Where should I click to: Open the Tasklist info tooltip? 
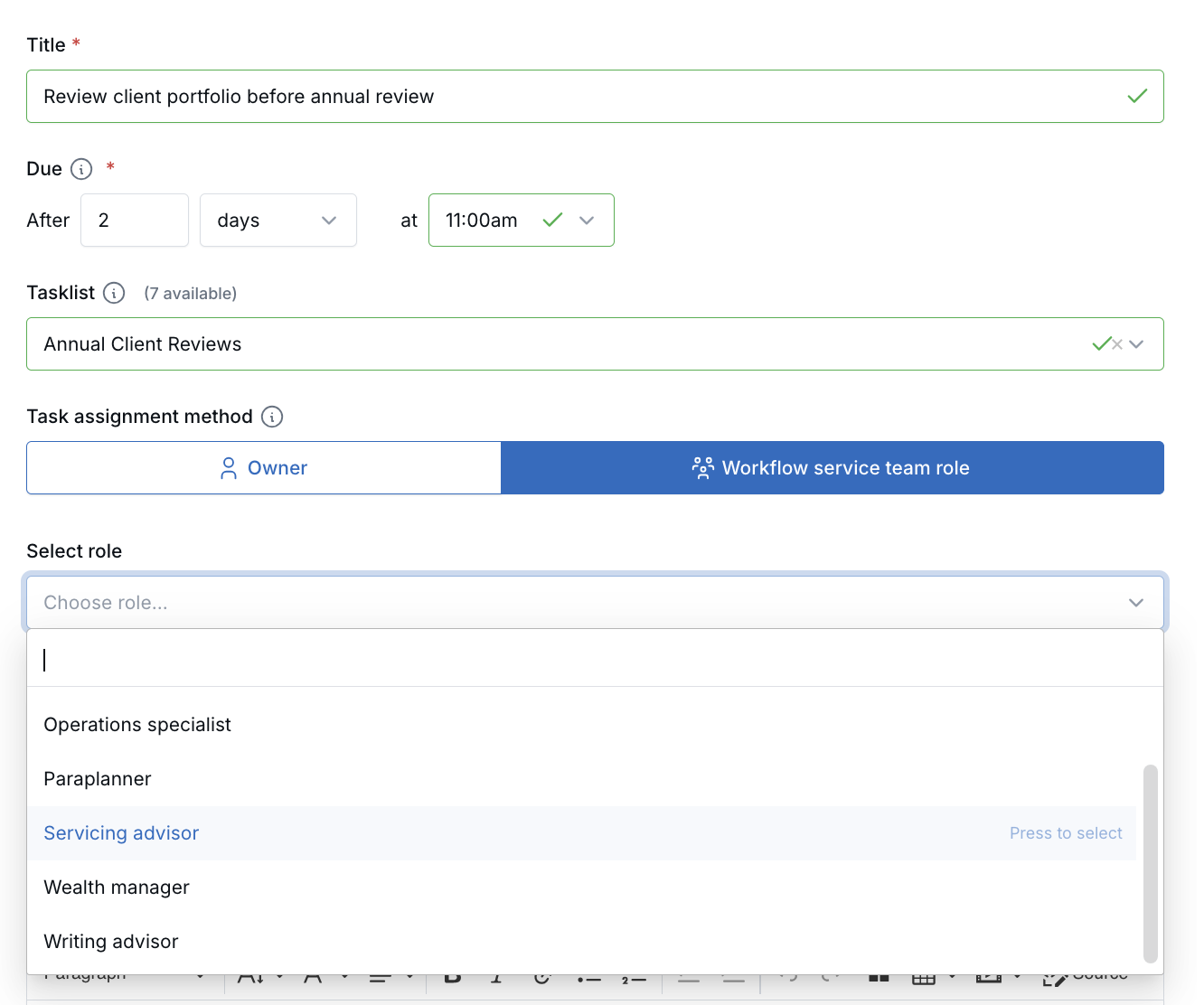114,293
